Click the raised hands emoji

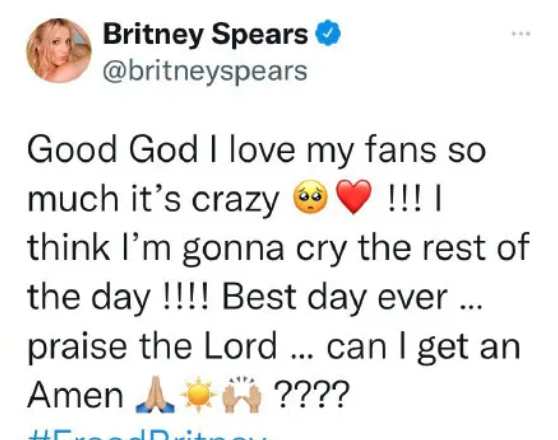[242, 394]
